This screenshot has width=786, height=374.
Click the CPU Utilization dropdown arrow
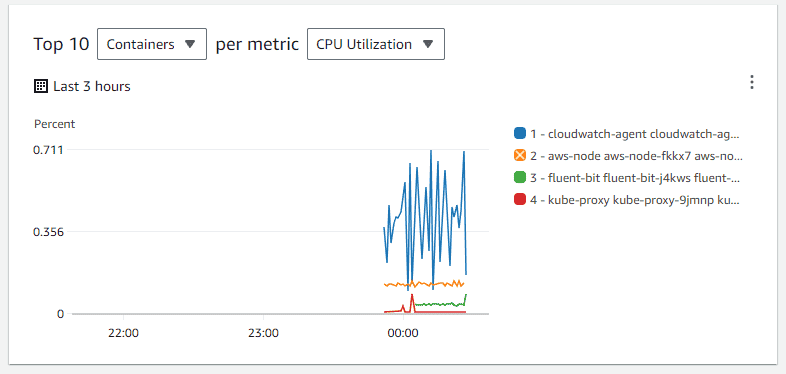coord(427,44)
